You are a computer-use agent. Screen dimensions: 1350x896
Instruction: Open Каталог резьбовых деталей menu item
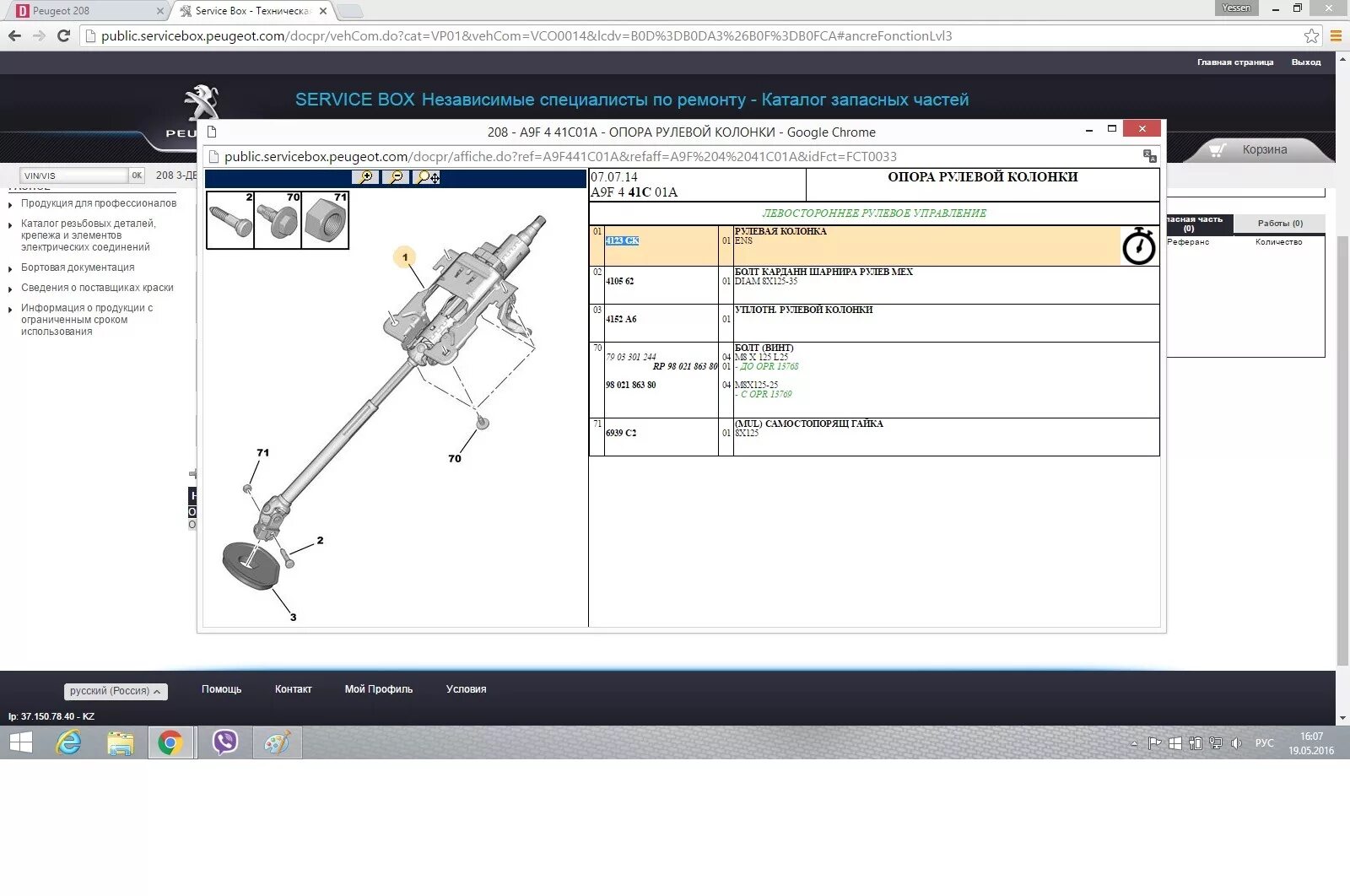(89, 235)
